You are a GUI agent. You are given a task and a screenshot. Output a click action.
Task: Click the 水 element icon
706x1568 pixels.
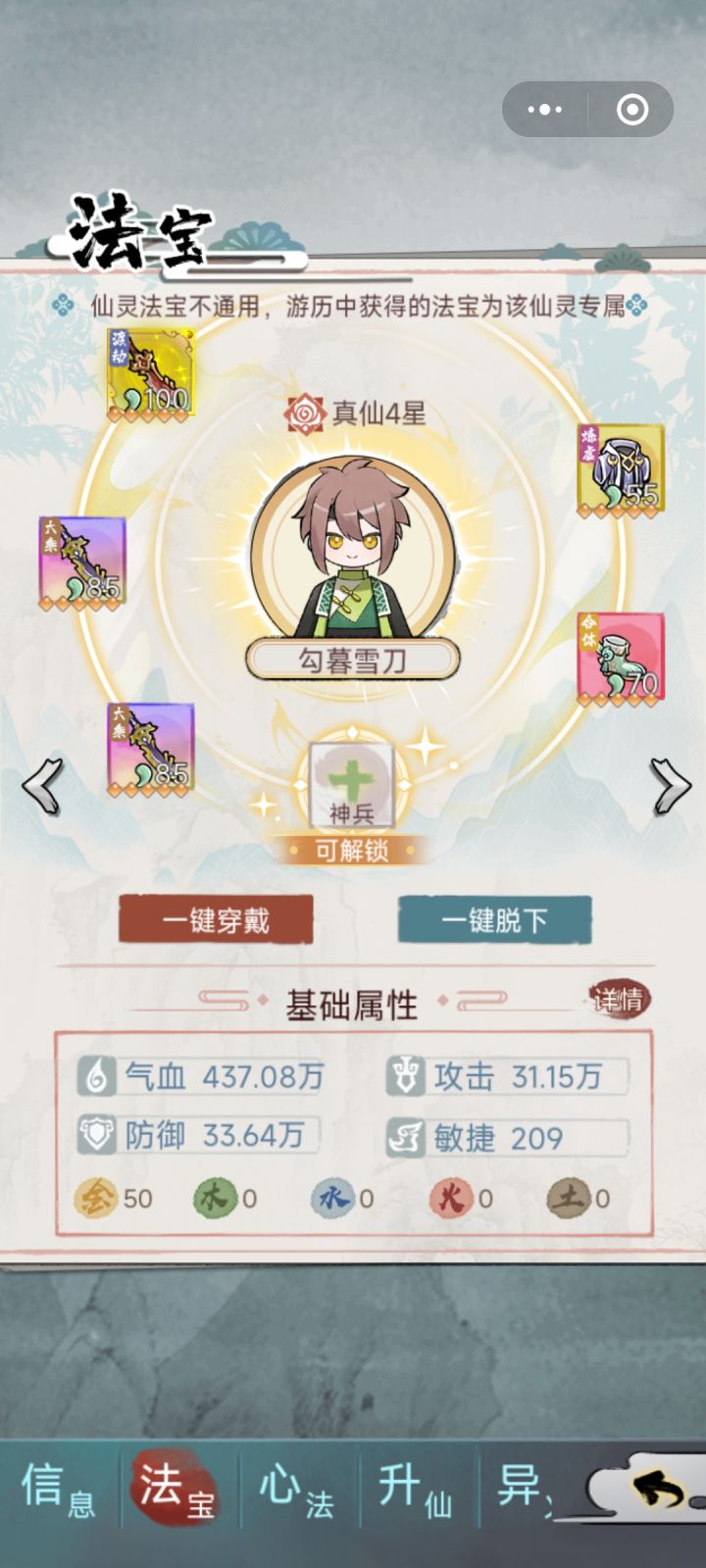331,1198
